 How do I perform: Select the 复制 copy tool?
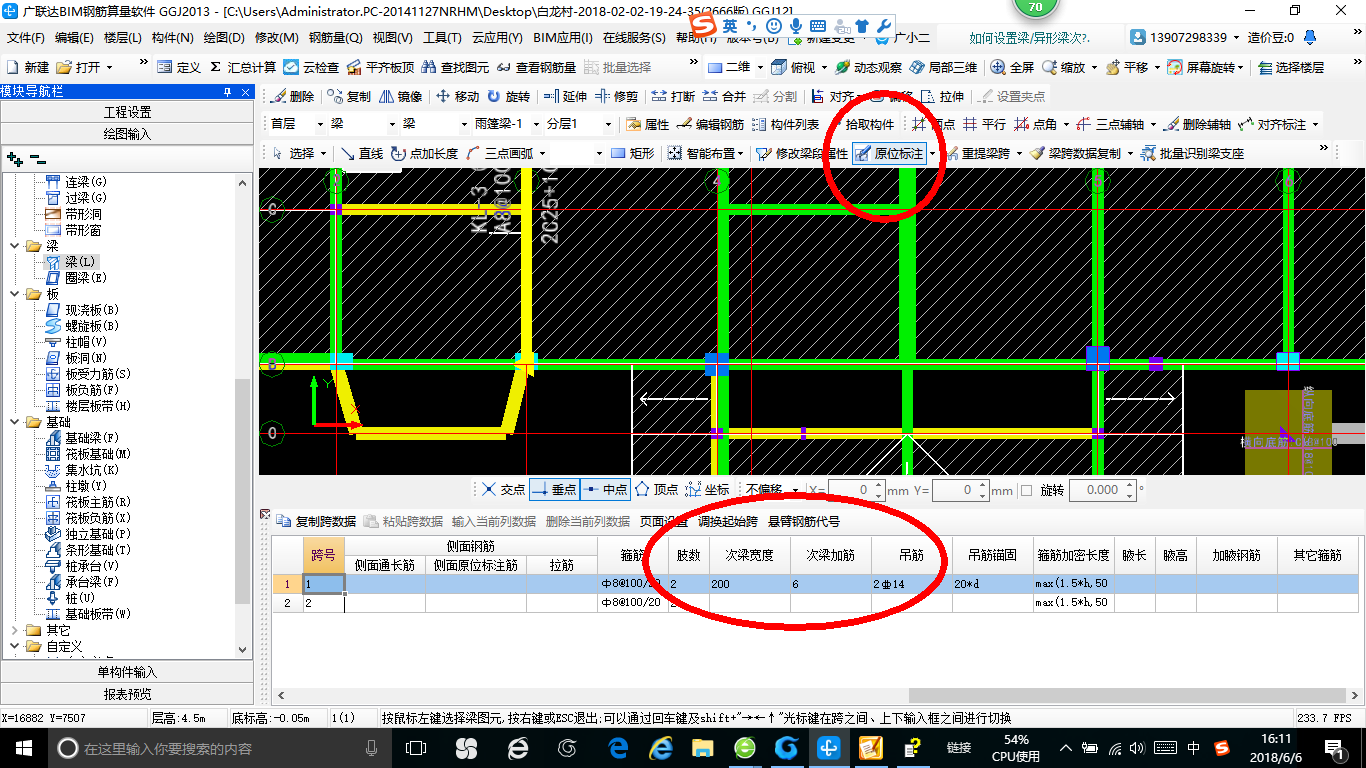[x=348, y=97]
